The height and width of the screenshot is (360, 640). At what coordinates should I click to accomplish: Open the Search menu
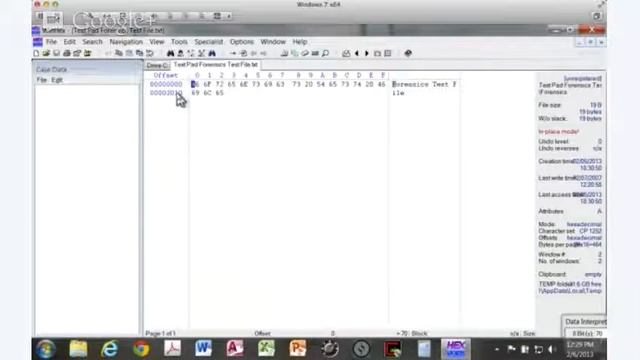click(x=93, y=42)
